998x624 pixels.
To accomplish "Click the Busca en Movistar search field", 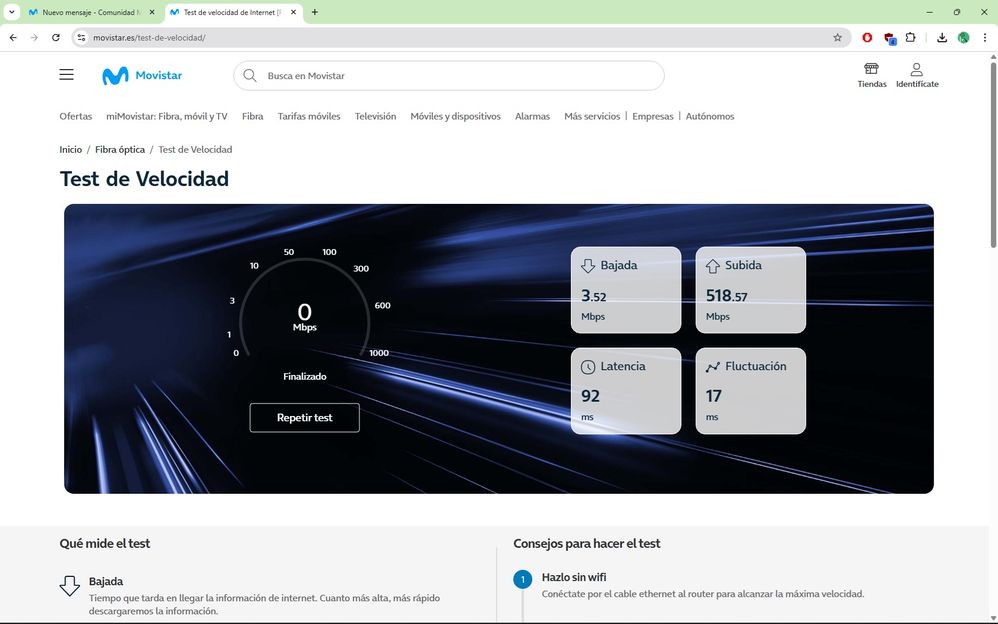I will 450,76.
